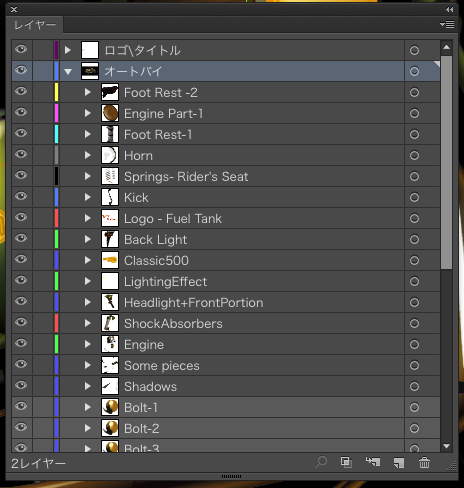Click target circle for Engine layer
Screen dimensions: 464x488
click(x=414, y=344)
